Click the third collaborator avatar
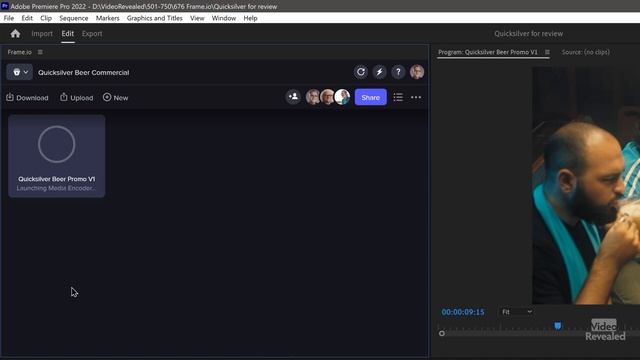The width and height of the screenshot is (640, 360). point(342,97)
